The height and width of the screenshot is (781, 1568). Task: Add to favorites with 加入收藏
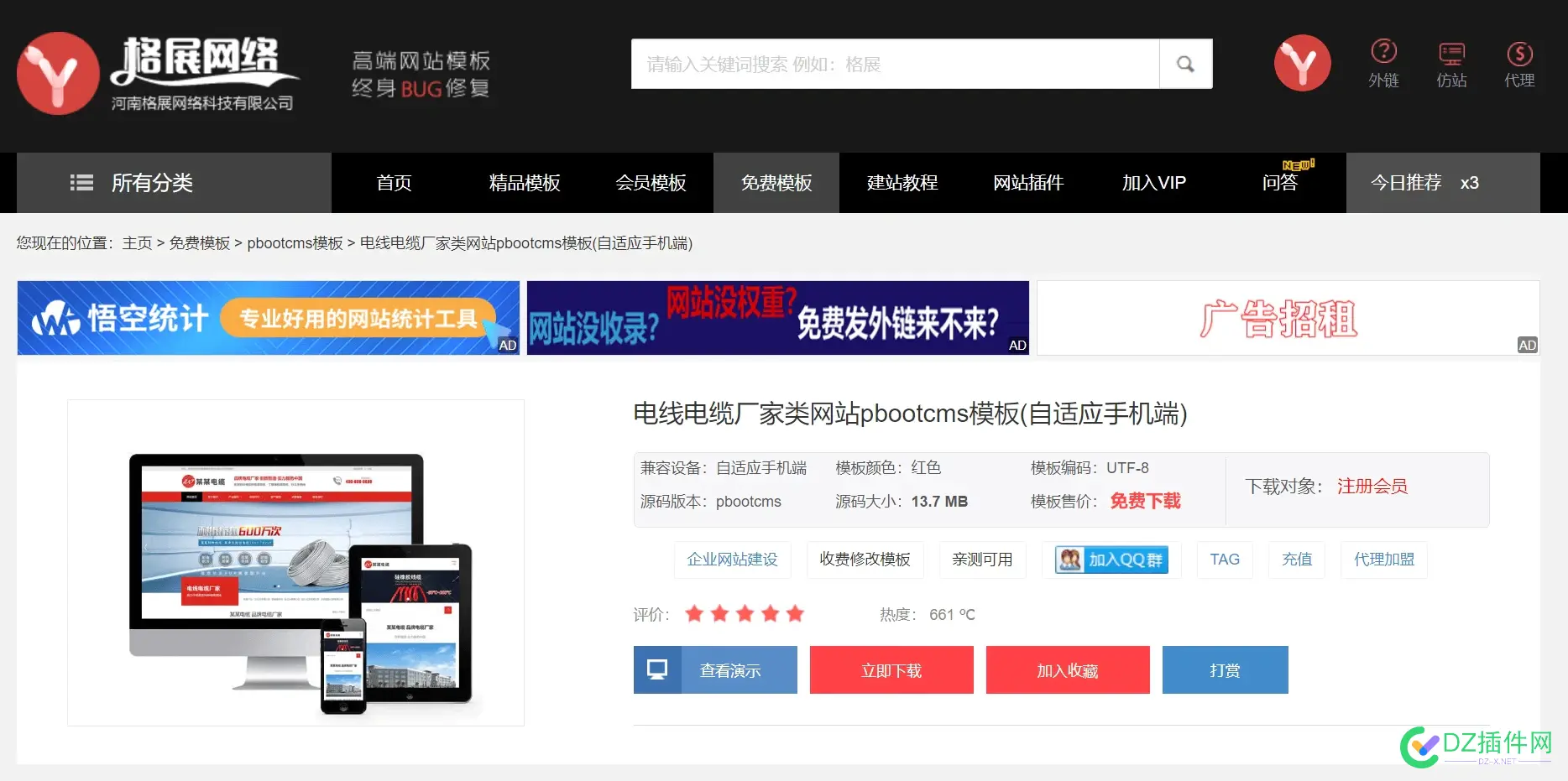[1068, 670]
